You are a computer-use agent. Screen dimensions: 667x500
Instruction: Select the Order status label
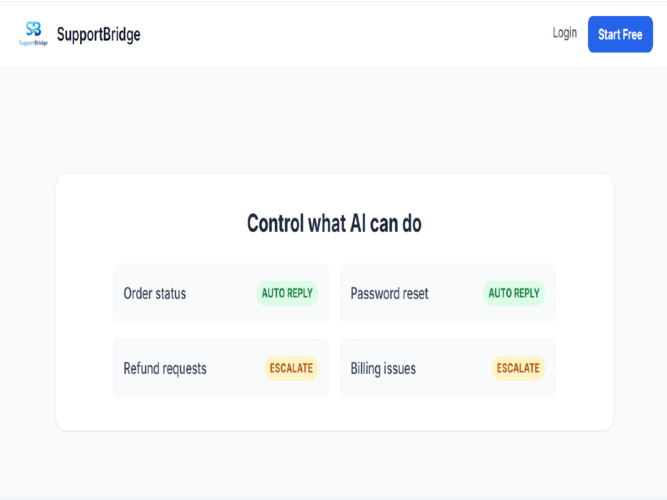155,294
